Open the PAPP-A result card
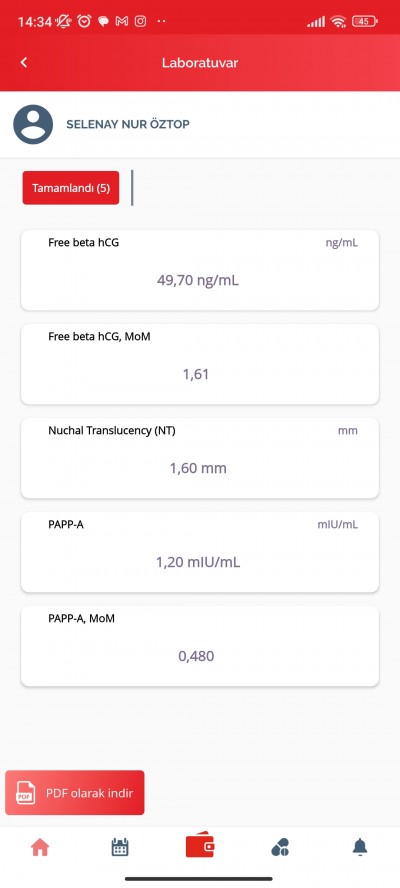This screenshot has width=400, height=888. pyautogui.click(x=200, y=552)
